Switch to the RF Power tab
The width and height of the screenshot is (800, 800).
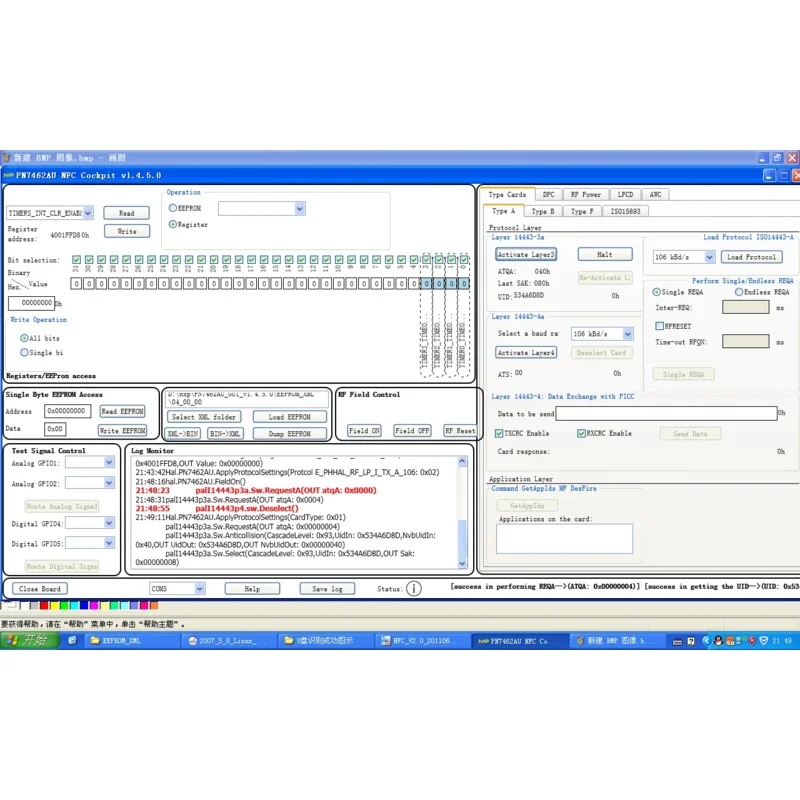click(586, 194)
